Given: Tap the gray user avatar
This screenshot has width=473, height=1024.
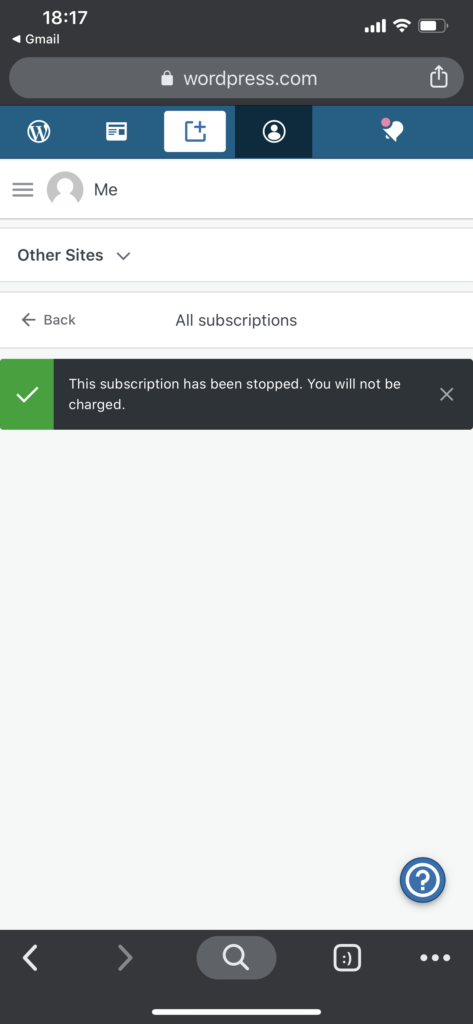Looking at the screenshot, I should tap(65, 189).
